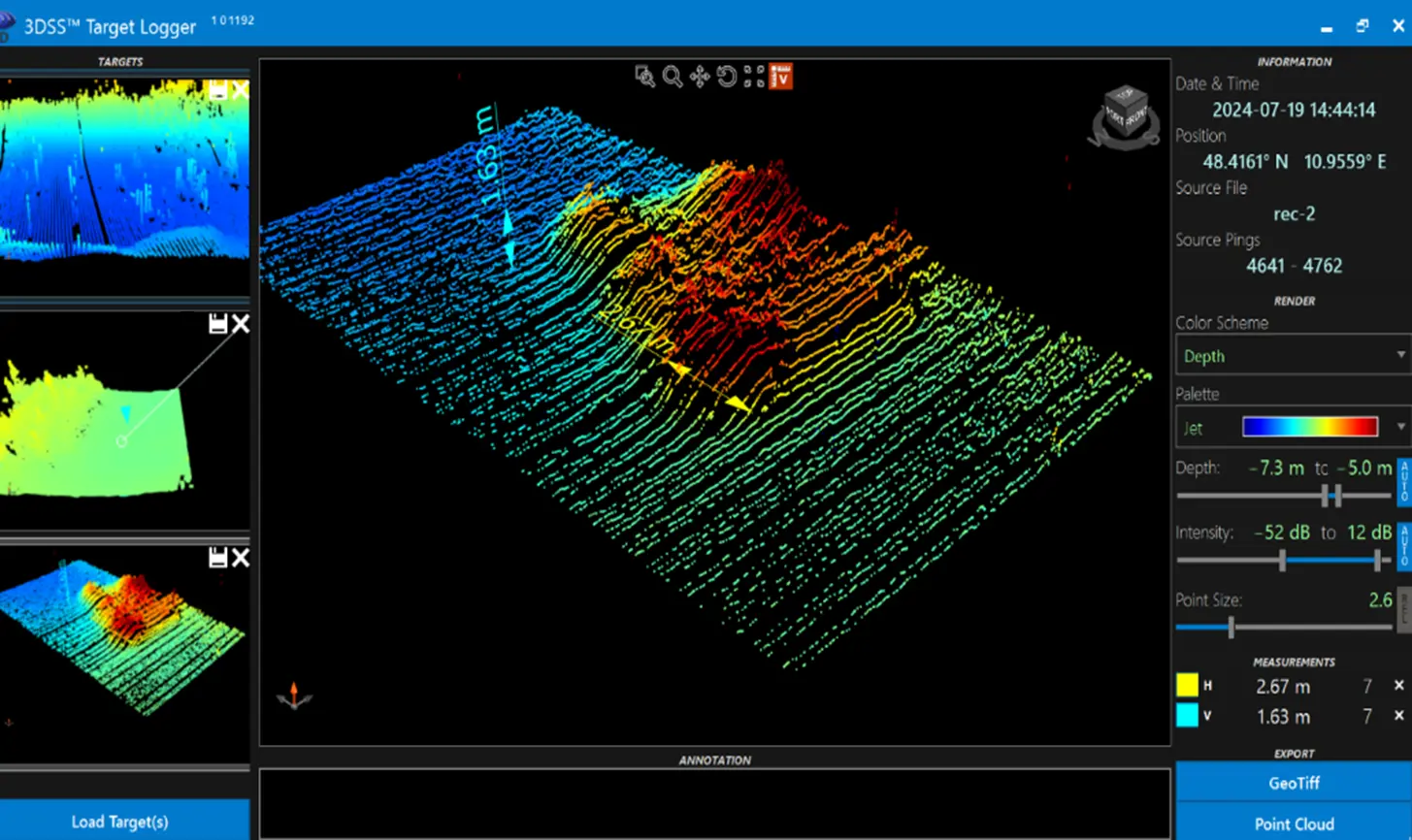
Task: Click the rotate view tool
Action: click(x=726, y=77)
